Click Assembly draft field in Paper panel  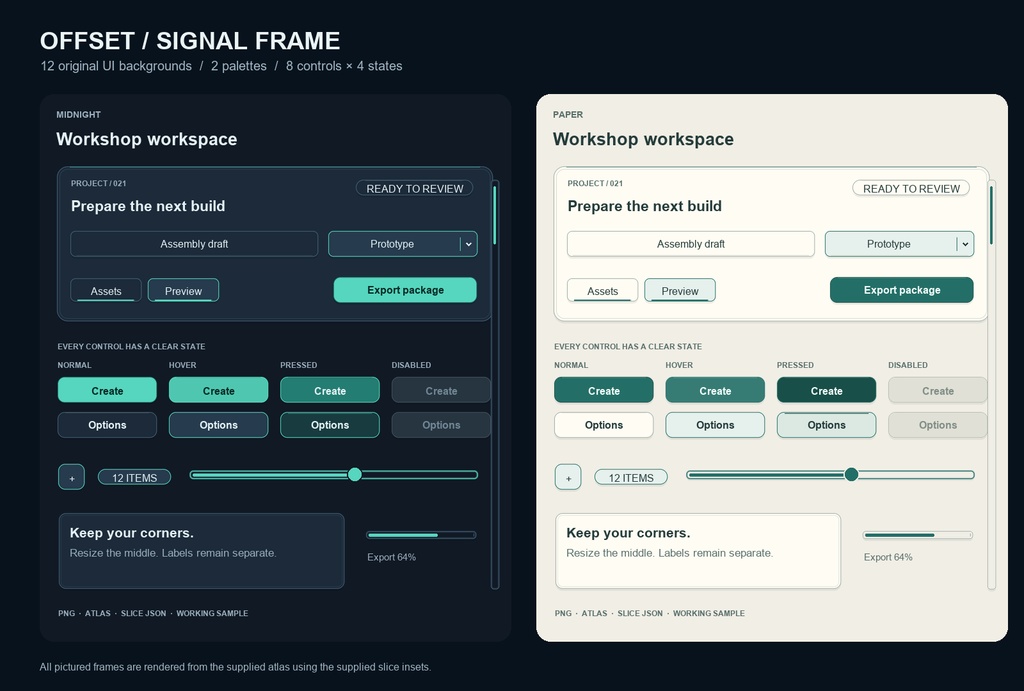(691, 244)
